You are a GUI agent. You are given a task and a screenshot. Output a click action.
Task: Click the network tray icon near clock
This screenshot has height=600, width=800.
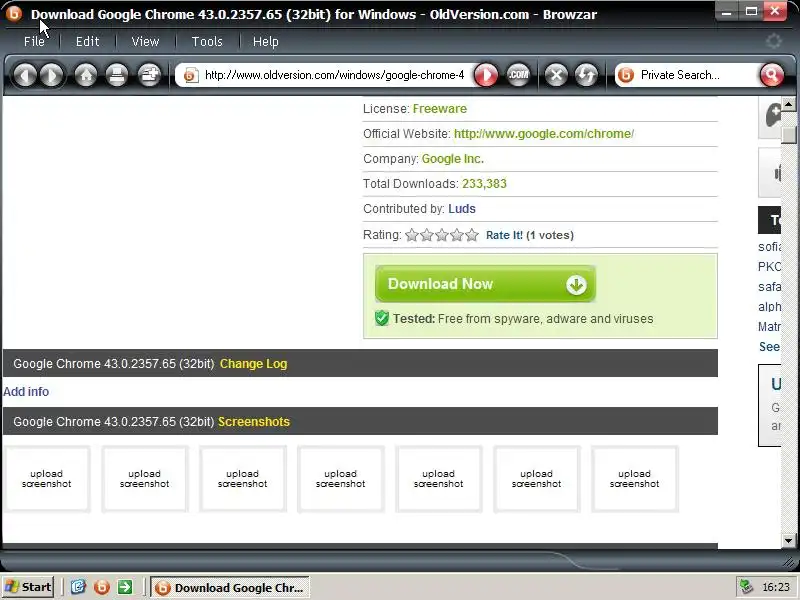(x=746, y=587)
